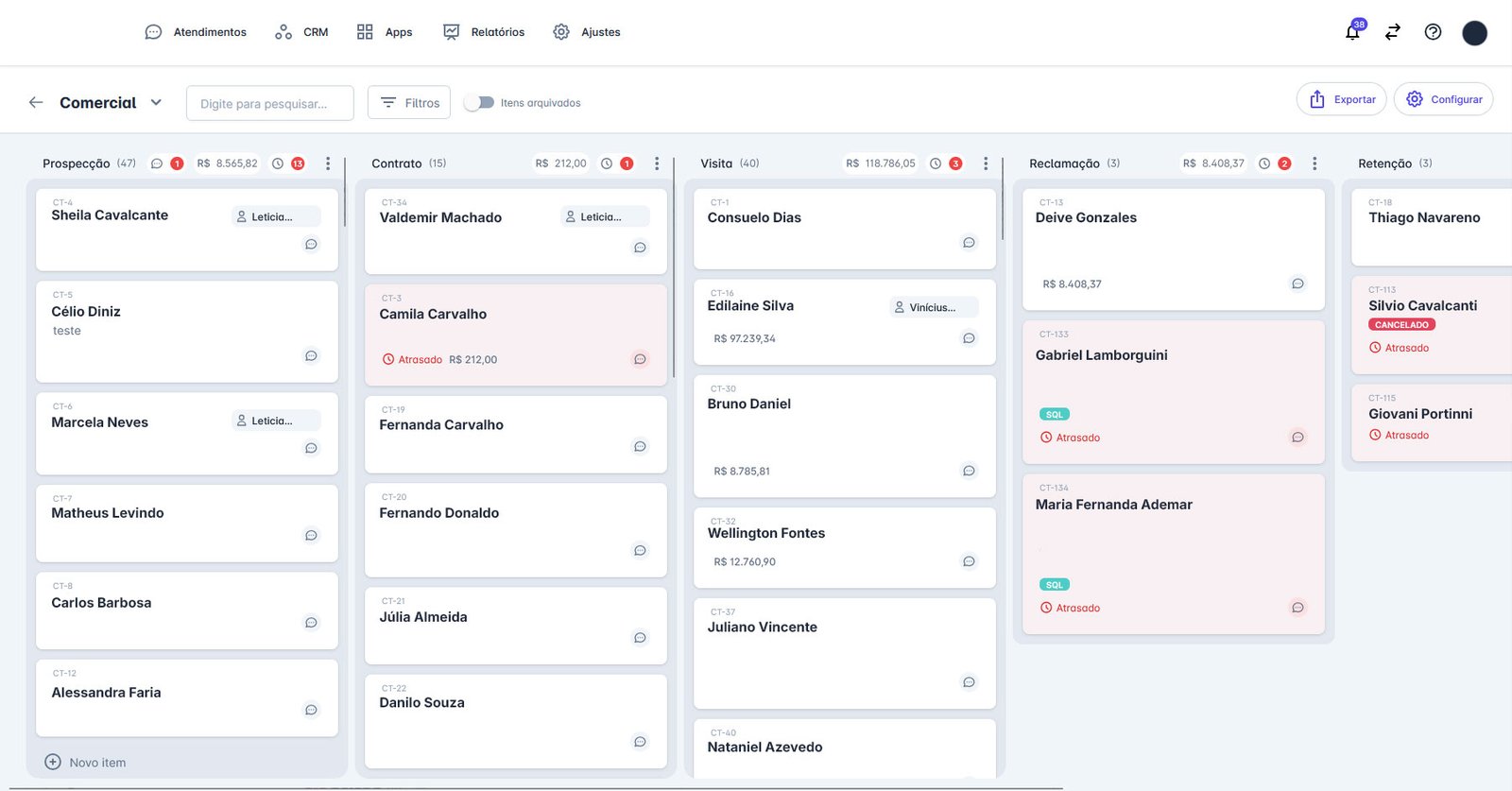Click the swap arrows icon in header

coord(1393,32)
